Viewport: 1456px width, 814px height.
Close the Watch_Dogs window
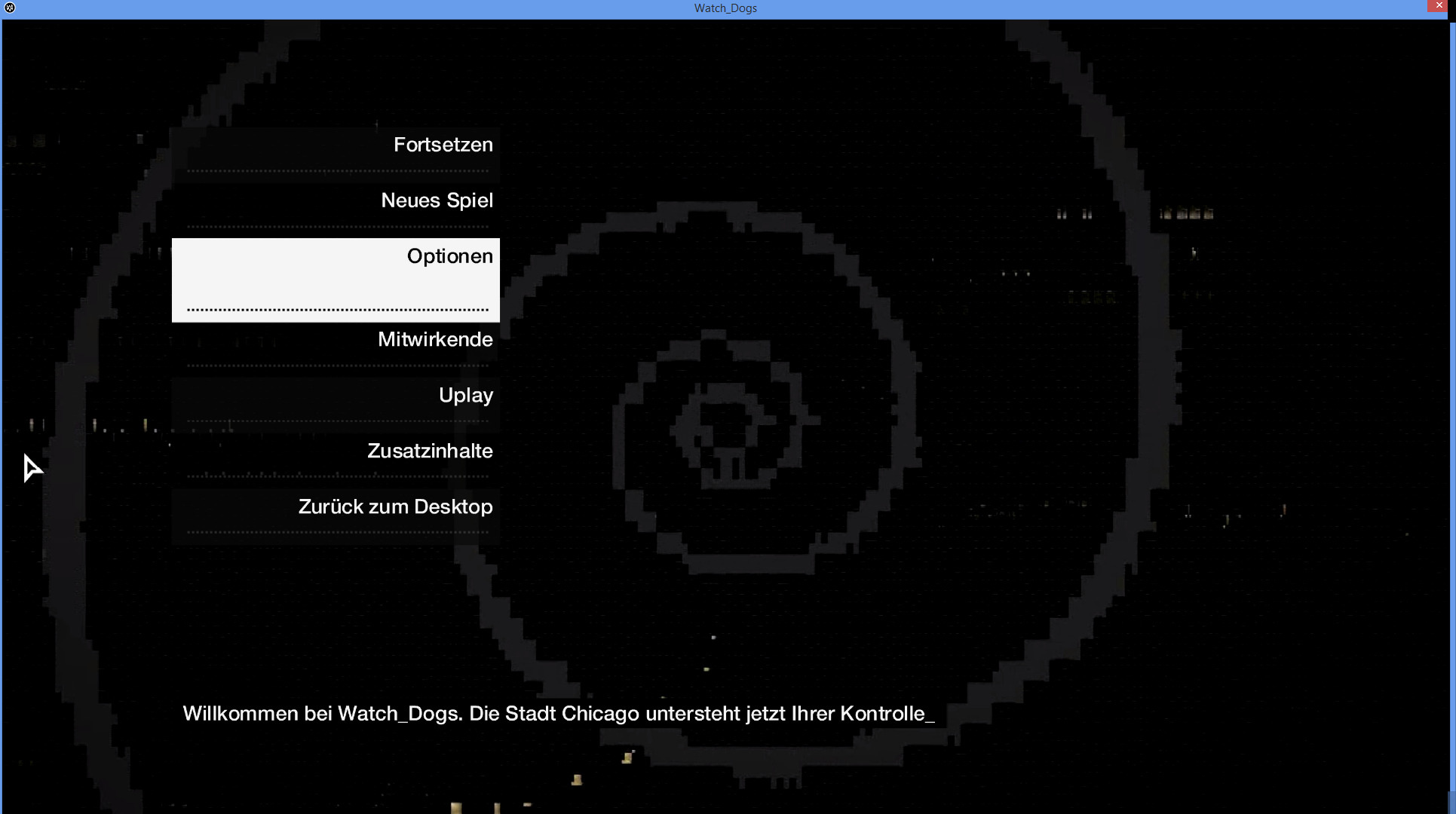(1439, 6)
